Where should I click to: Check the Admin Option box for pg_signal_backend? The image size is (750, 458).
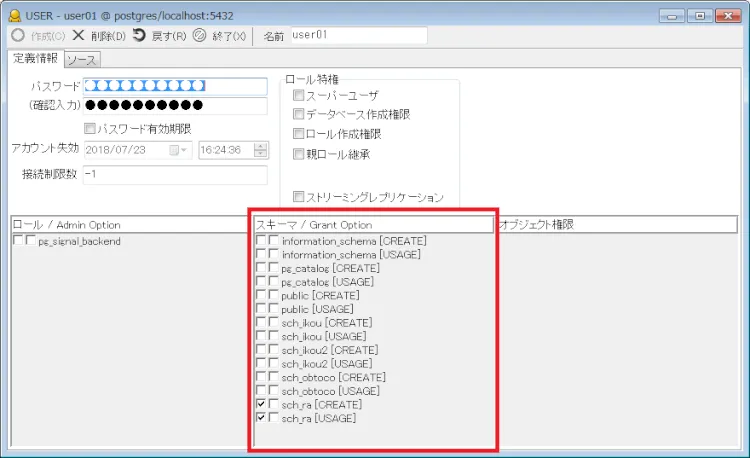click(x=31, y=240)
